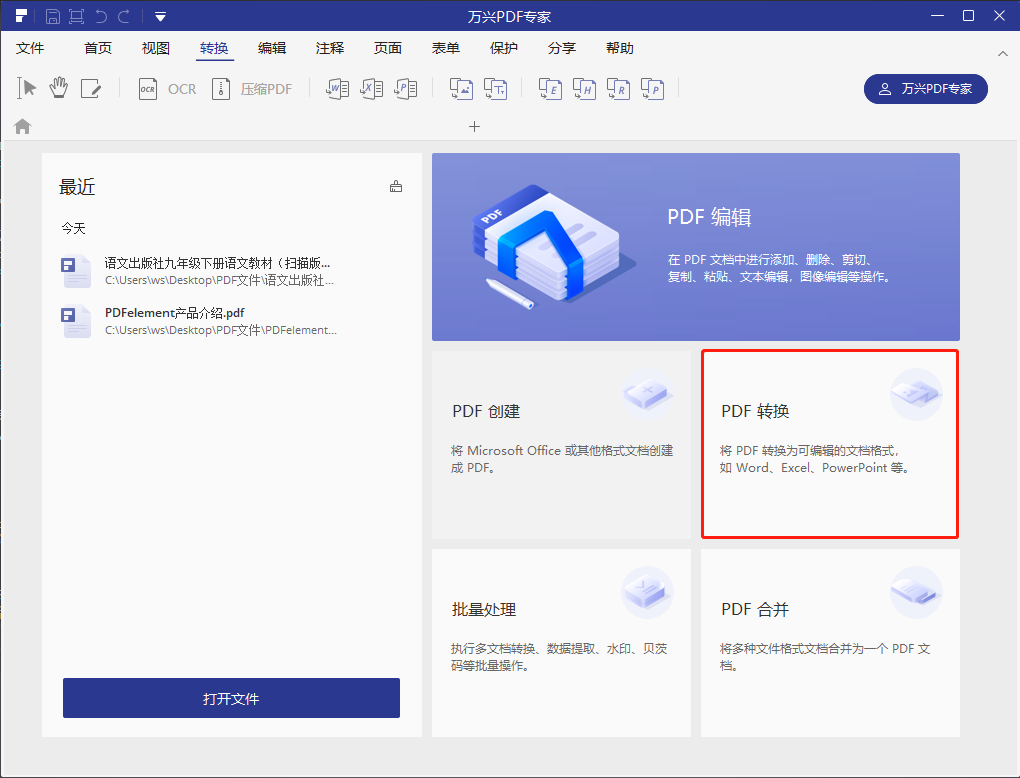Select the convert to Word icon
Viewport: 1020px width, 778px height.
pos(337,89)
